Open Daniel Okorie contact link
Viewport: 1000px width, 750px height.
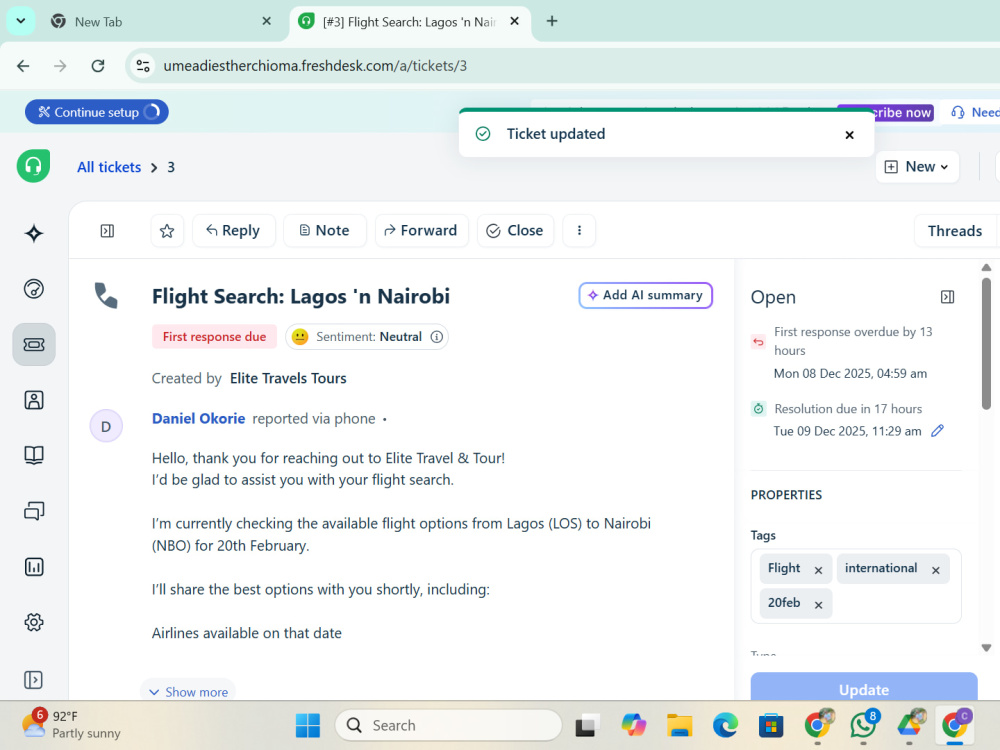[198, 418]
